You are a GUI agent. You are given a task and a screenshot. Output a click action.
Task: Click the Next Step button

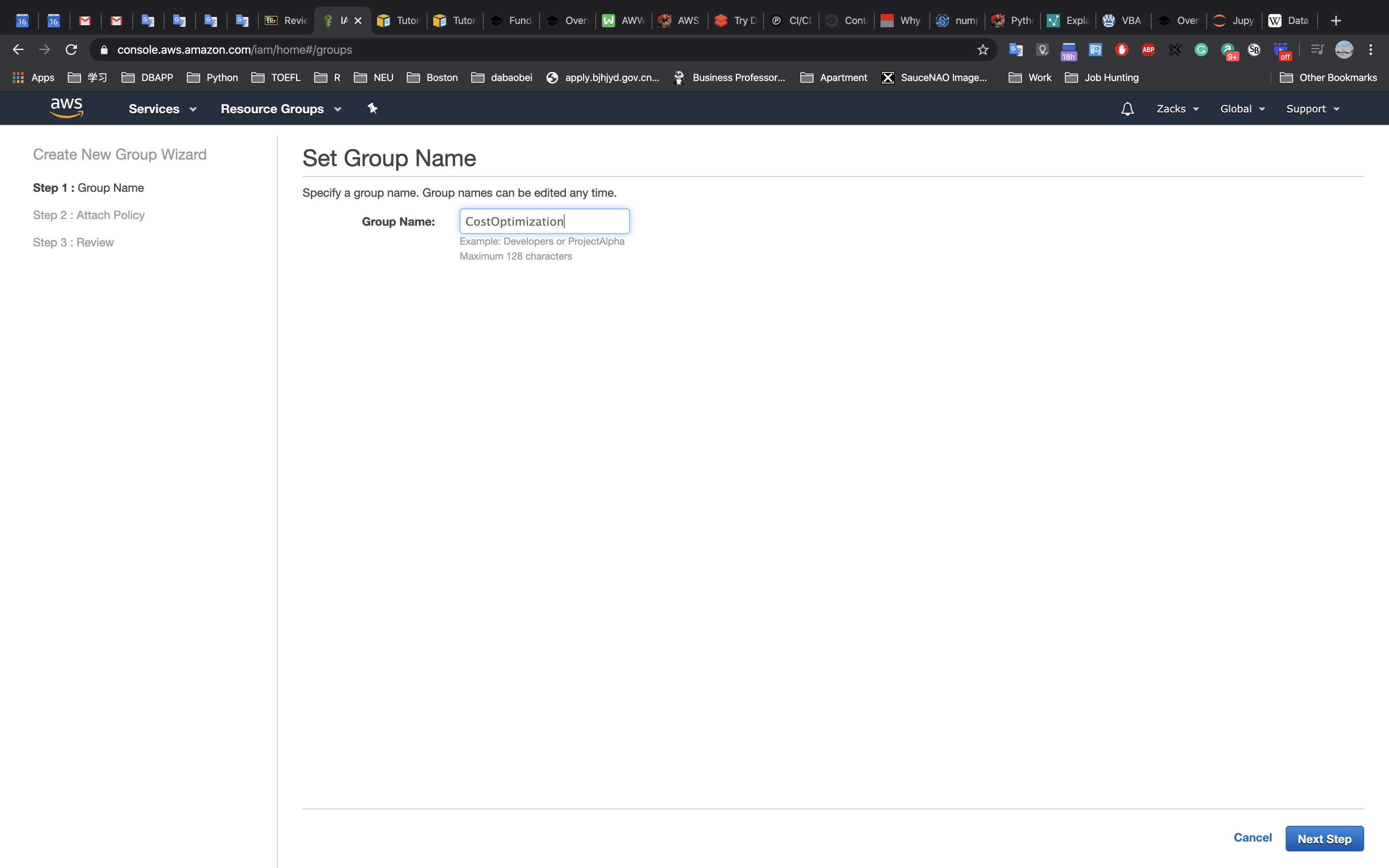click(1324, 839)
